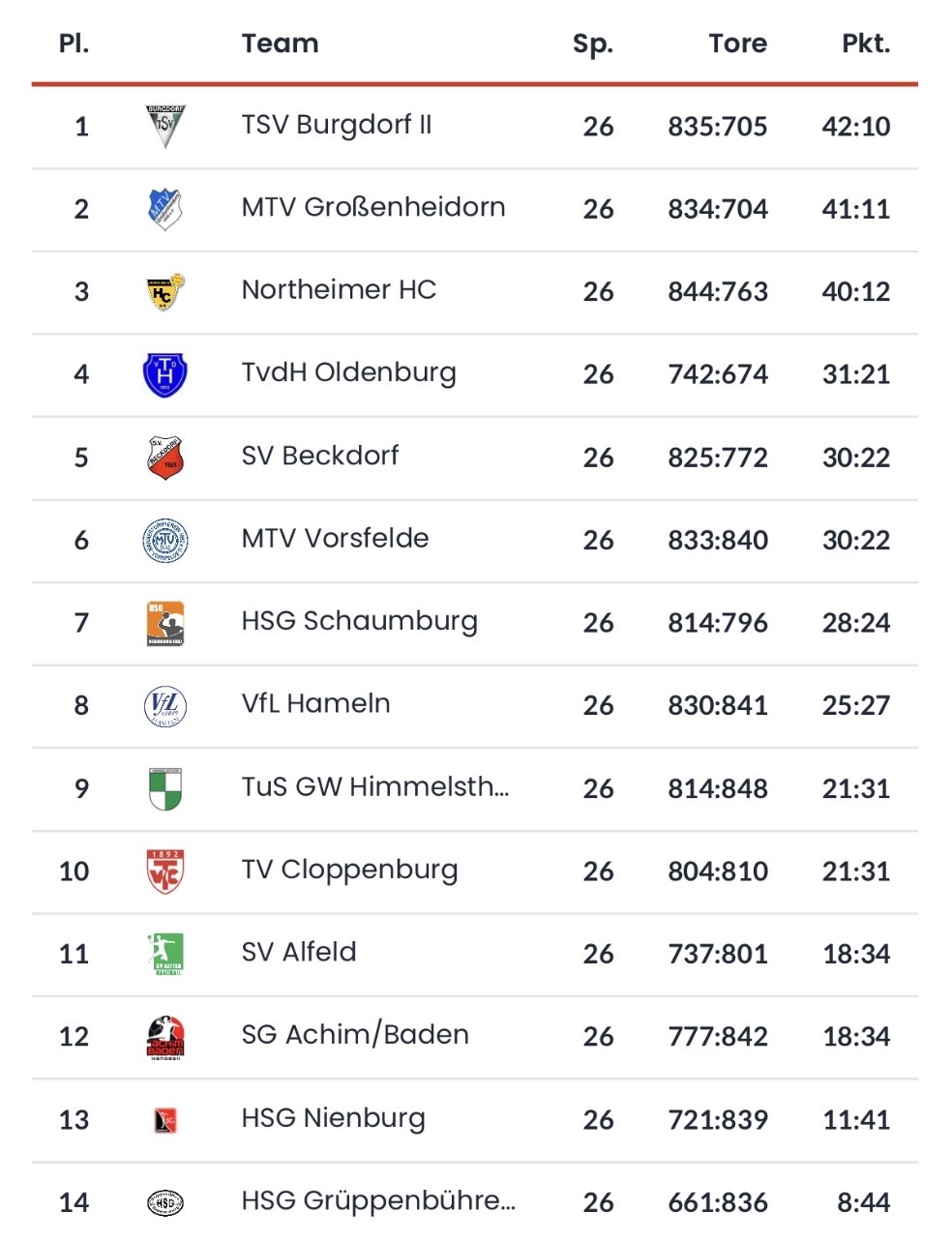This screenshot has height=1241, width=952.
Task: Select the SG Achim/Baden team name
Action: (x=355, y=1035)
